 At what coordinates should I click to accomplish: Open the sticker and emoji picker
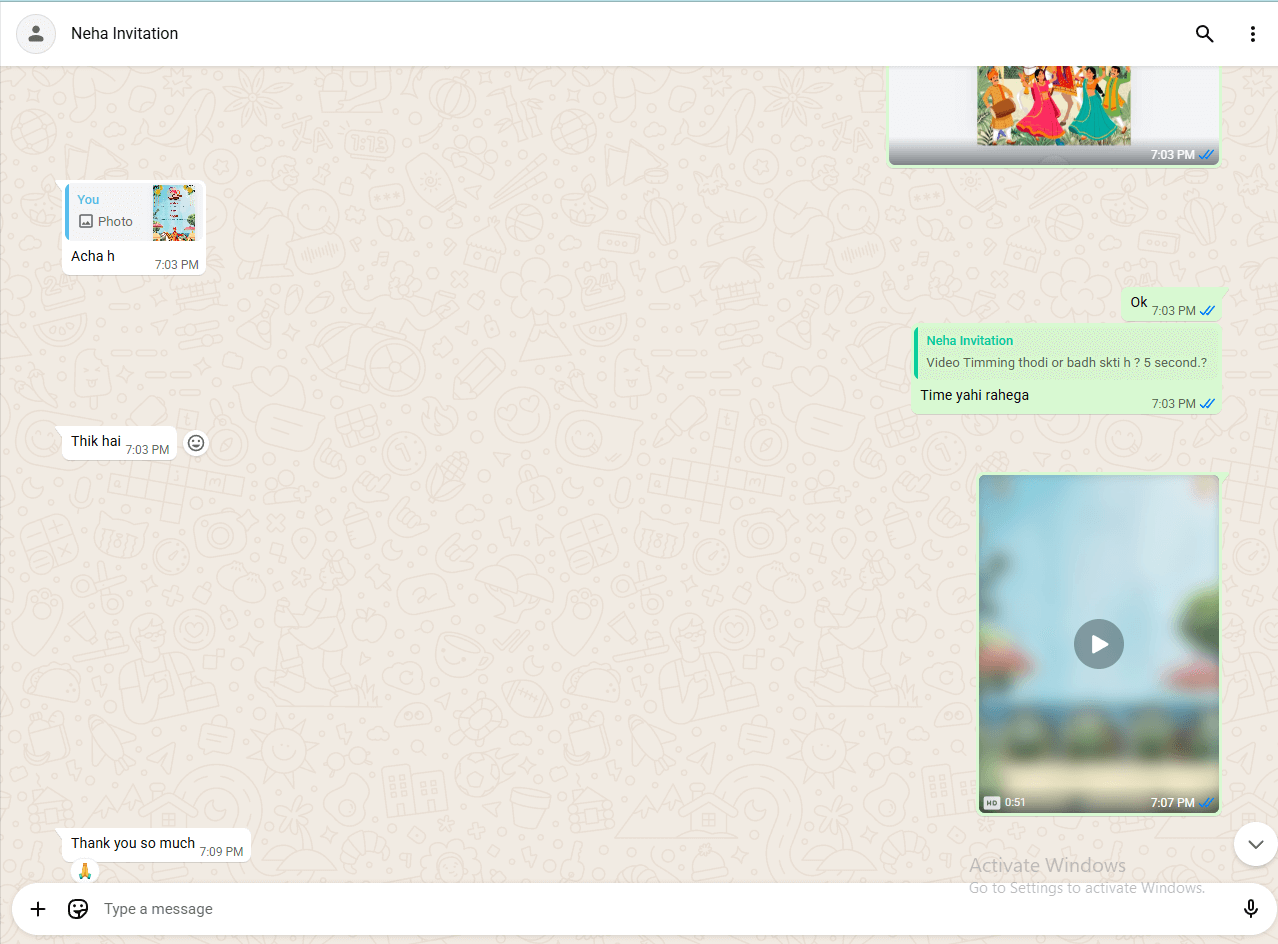(x=78, y=909)
